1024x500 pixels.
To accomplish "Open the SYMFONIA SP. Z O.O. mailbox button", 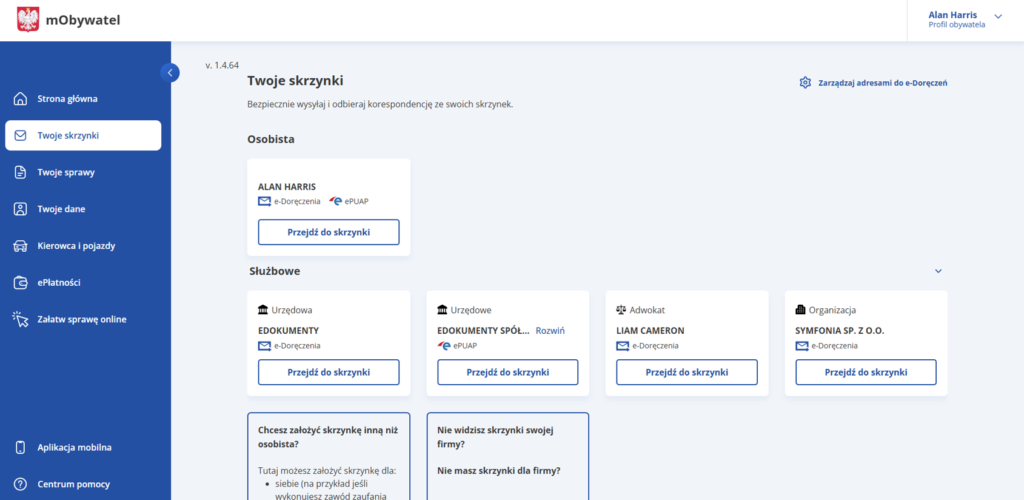I will (x=866, y=372).
